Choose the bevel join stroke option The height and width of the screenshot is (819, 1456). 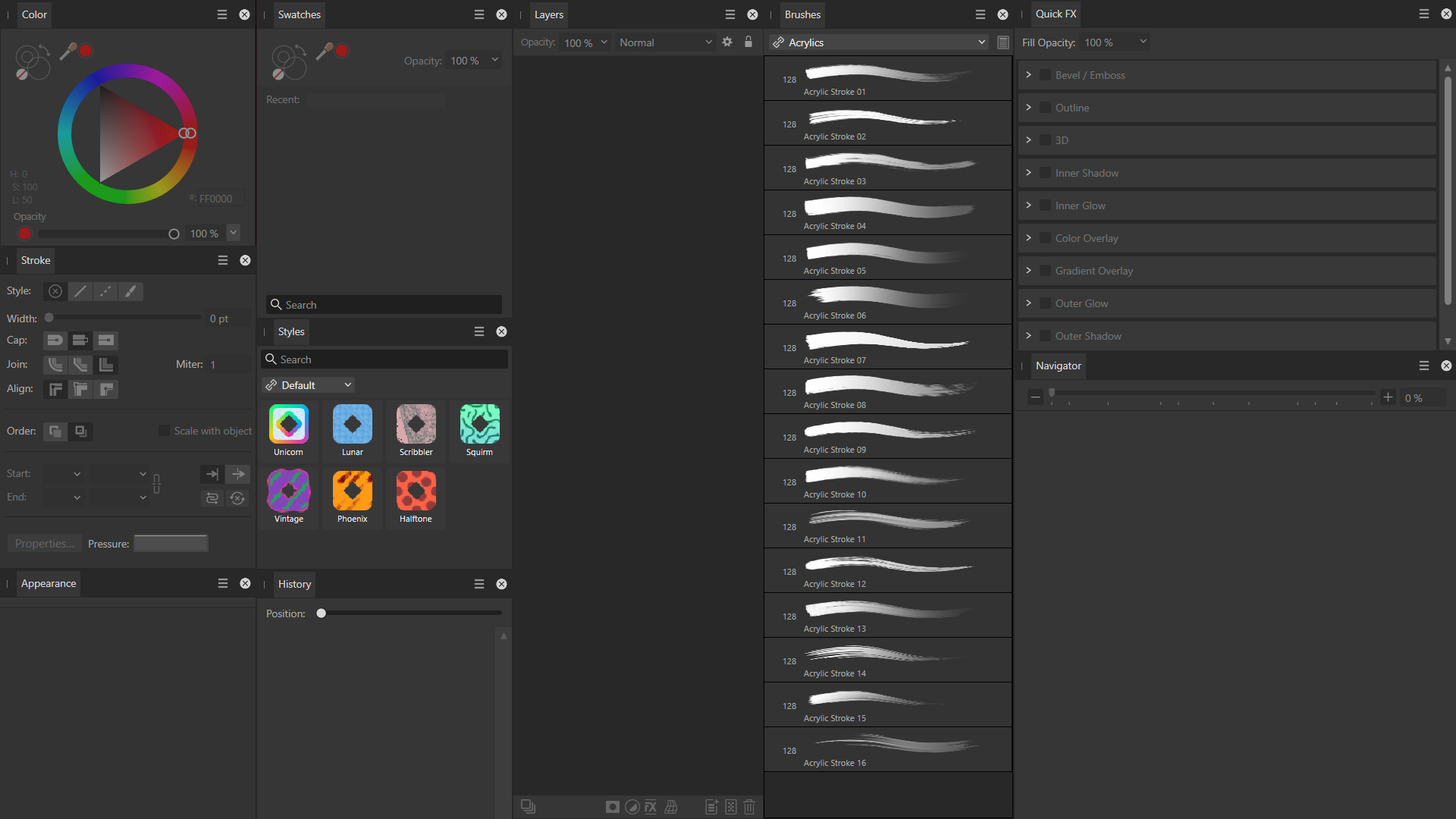pos(80,365)
